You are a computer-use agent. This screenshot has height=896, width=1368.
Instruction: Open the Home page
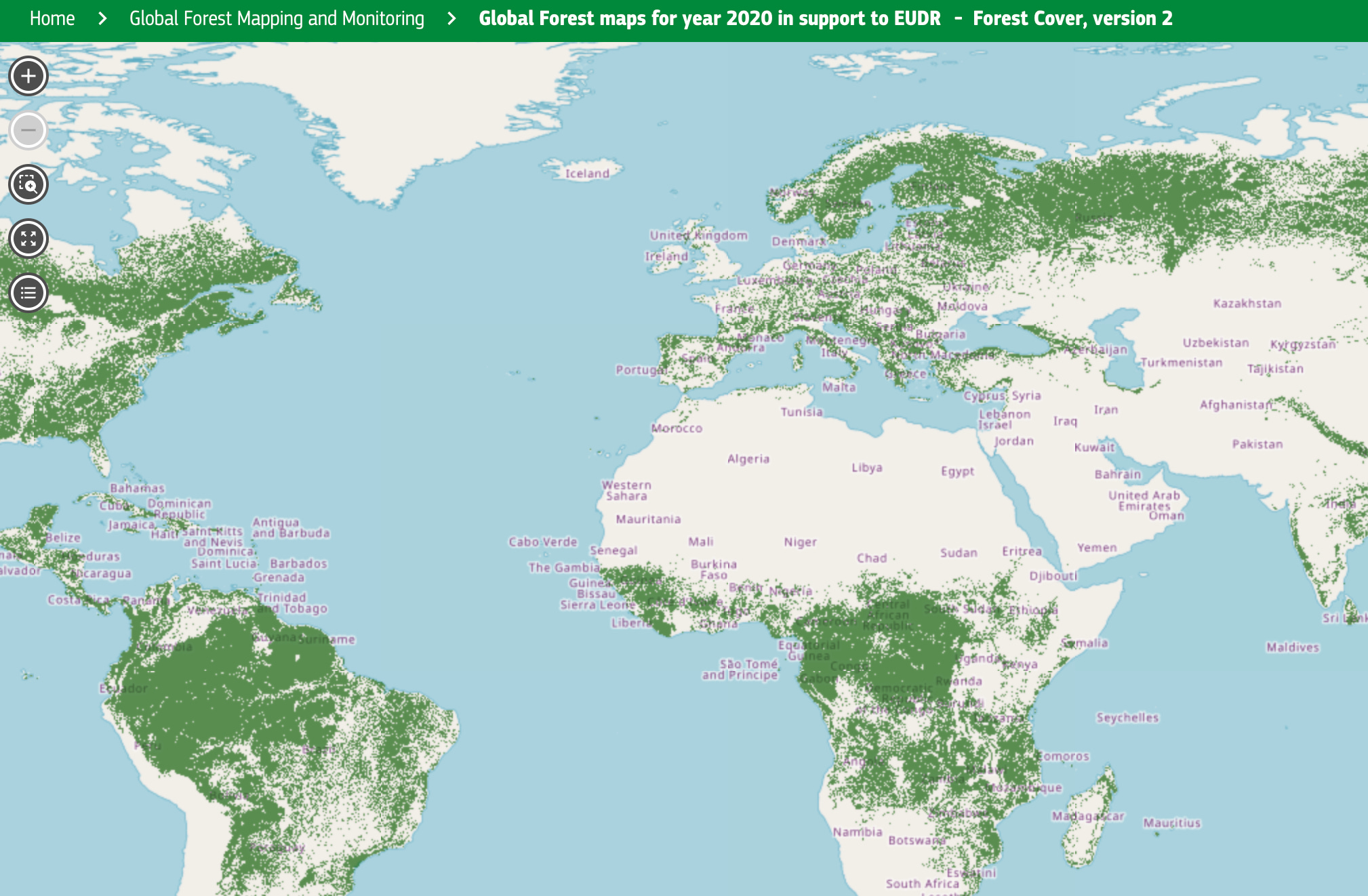[x=52, y=18]
